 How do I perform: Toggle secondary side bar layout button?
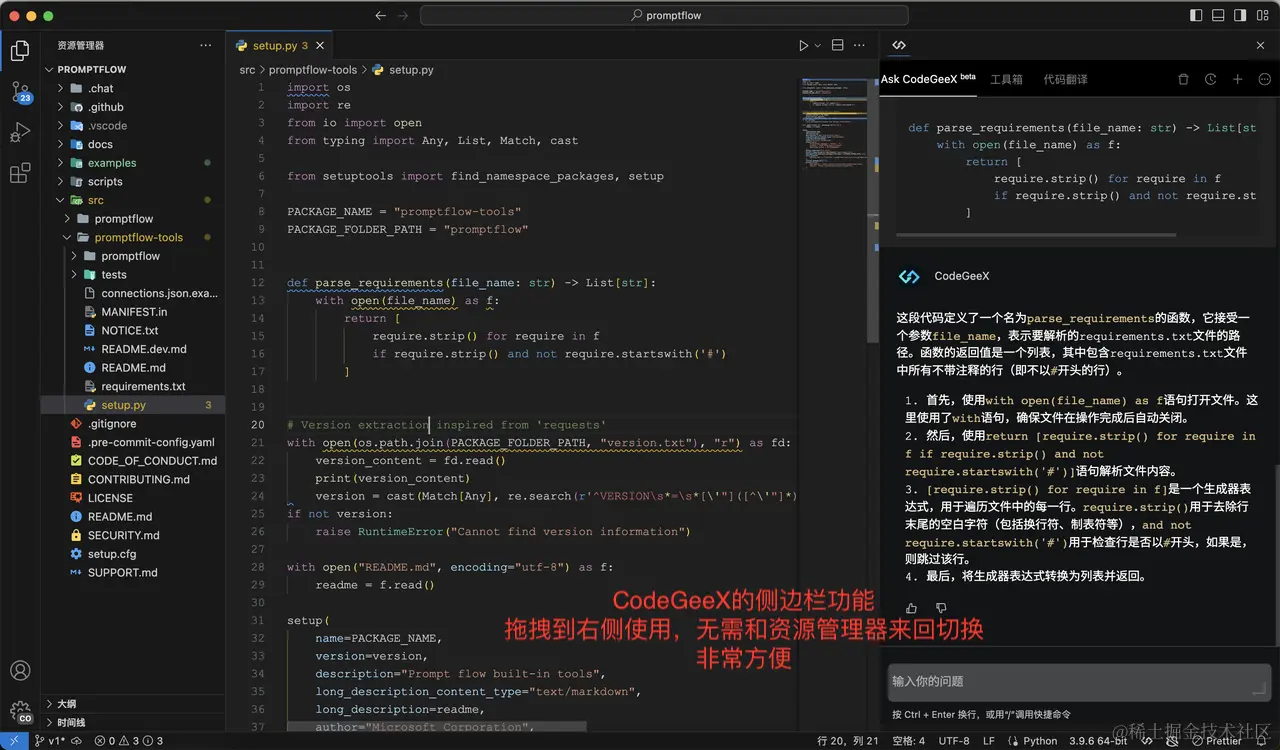coord(1242,15)
